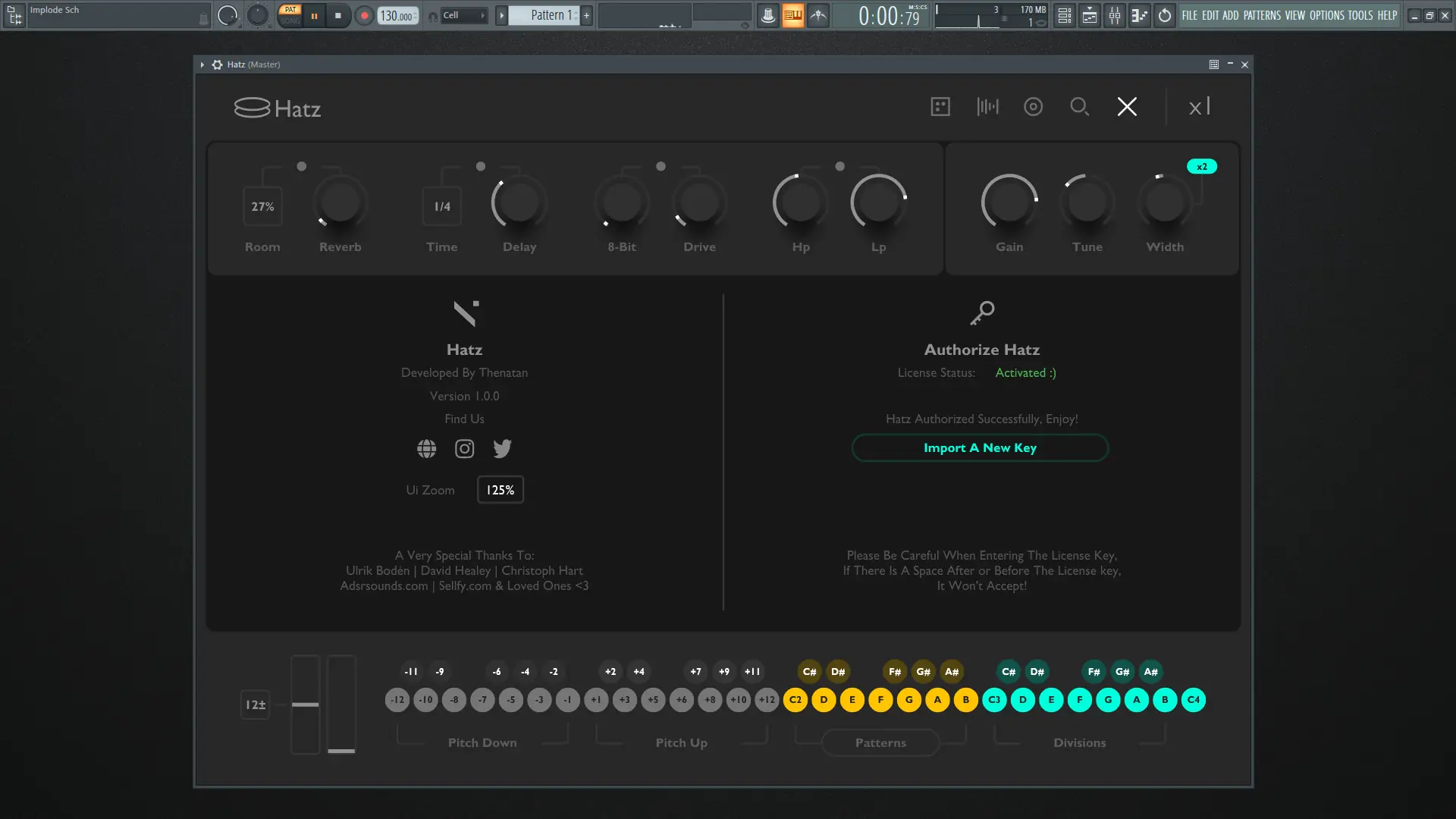Click the circular record target icon

tap(1033, 107)
